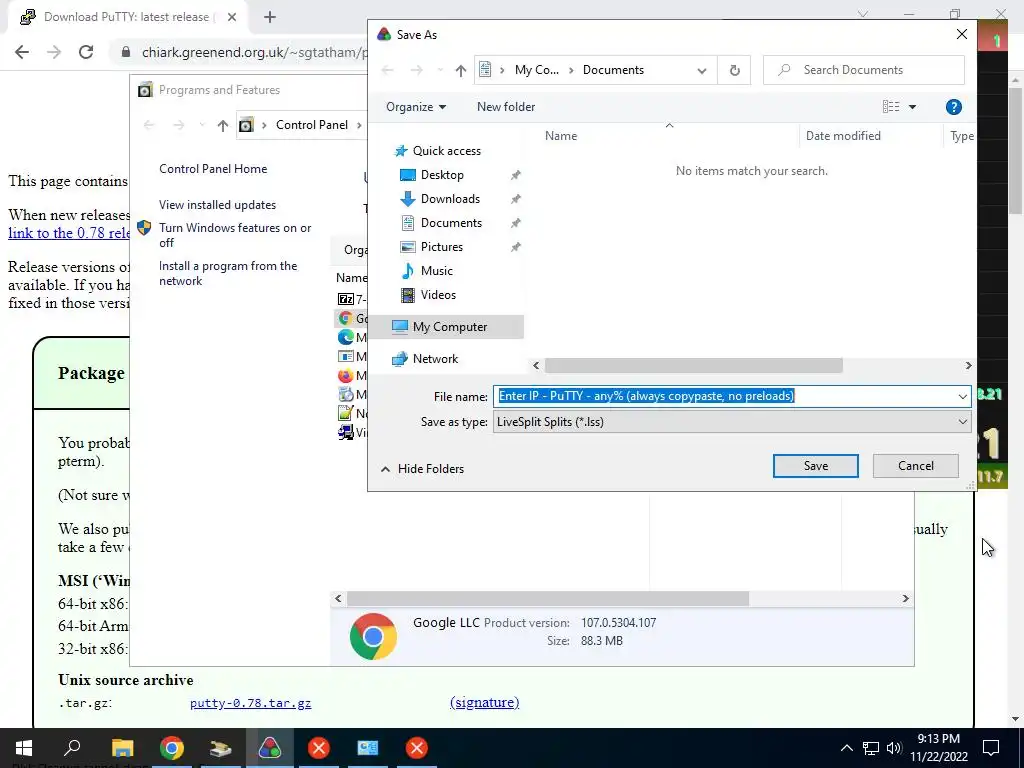
Task: Click the Up arrow in Save As dialog
Action: click(x=460, y=71)
